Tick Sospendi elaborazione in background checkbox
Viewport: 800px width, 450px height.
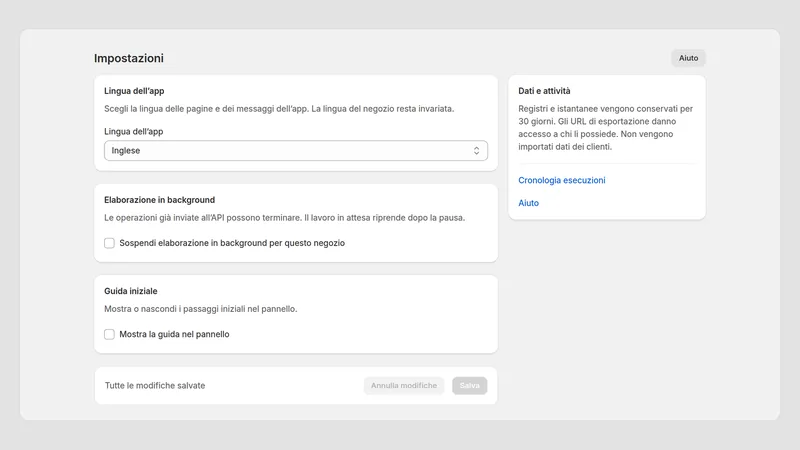tap(109, 243)
